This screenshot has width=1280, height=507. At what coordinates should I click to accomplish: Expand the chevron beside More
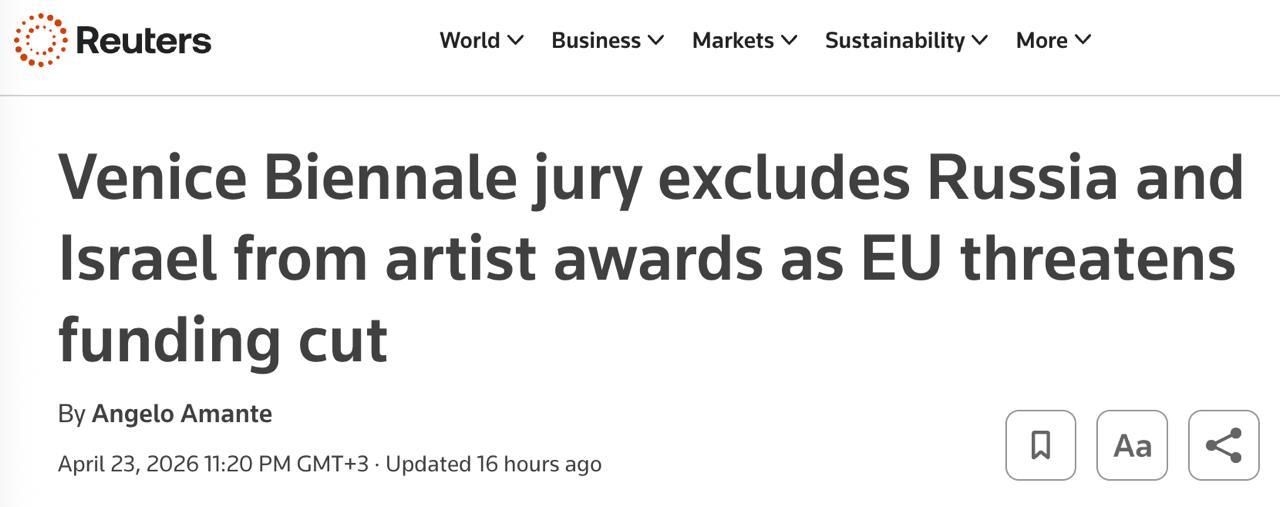tap(1083, 41)
